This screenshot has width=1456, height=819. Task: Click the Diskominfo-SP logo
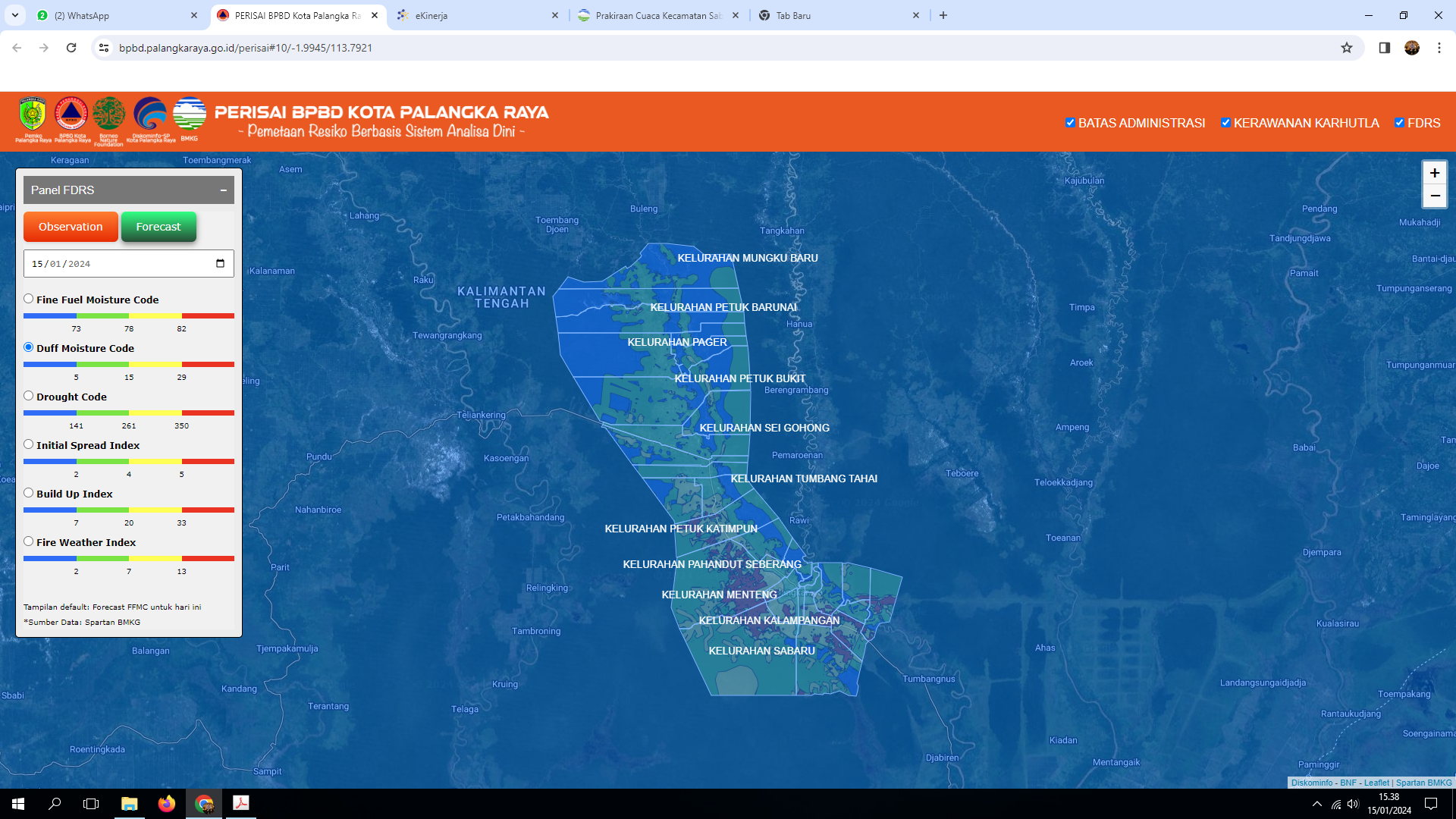[x=150, y=120]
